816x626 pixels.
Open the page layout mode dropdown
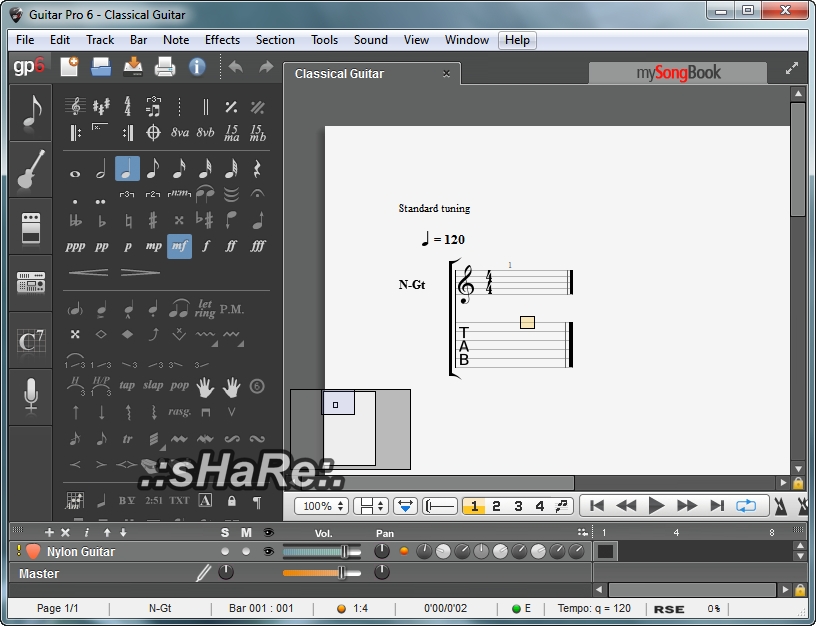pos(371,506)
